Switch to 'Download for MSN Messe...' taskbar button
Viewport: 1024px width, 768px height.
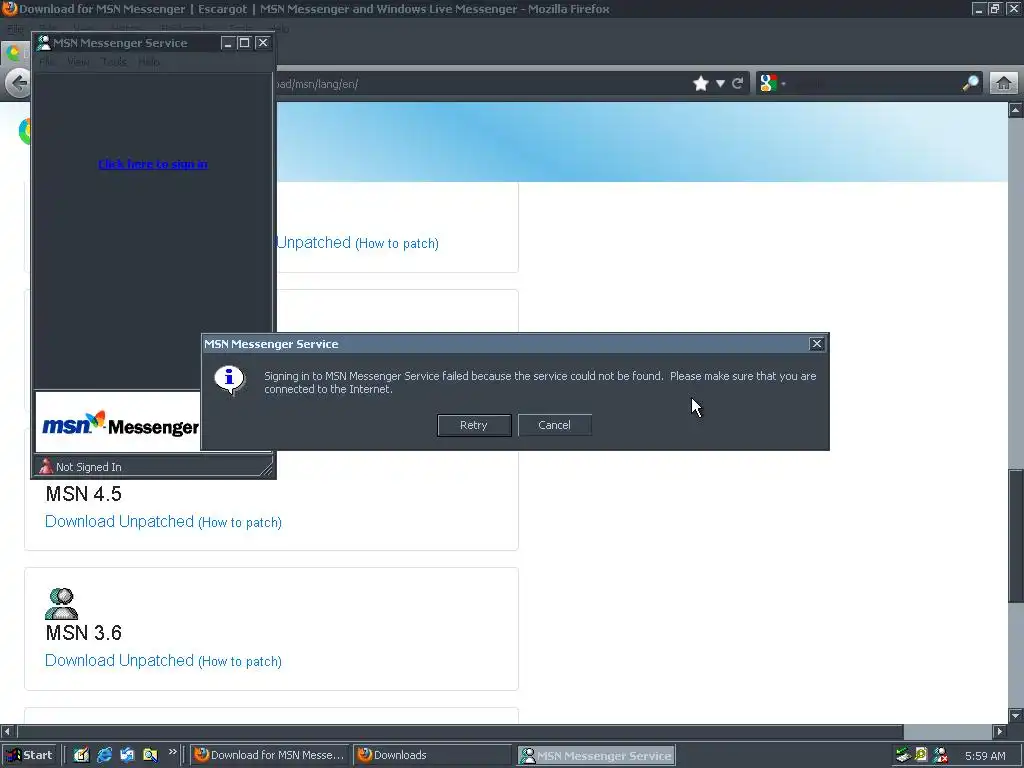click(x=270, y=755)
